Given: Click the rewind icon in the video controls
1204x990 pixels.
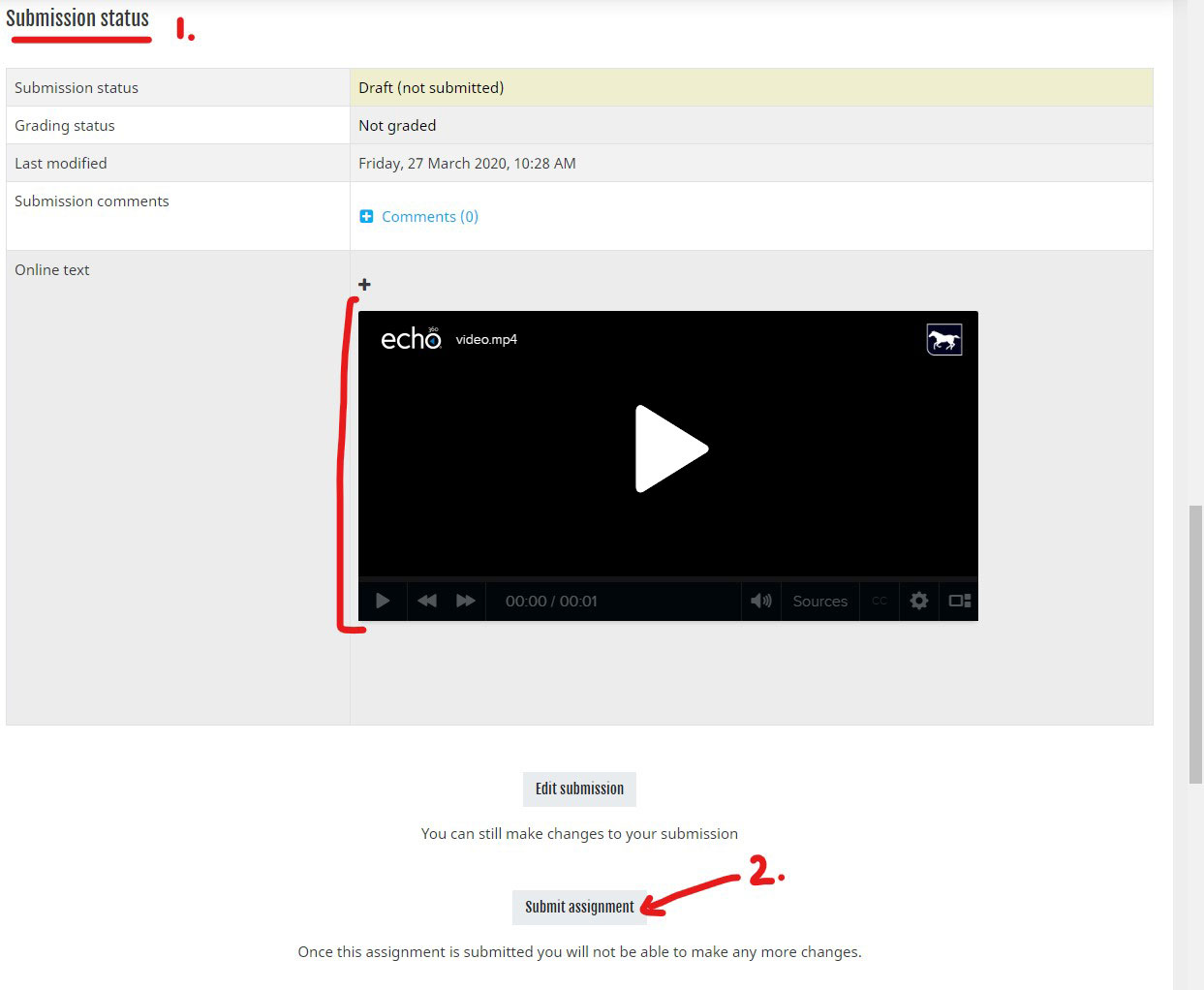Looking at the screenshot, I should 426,601.
